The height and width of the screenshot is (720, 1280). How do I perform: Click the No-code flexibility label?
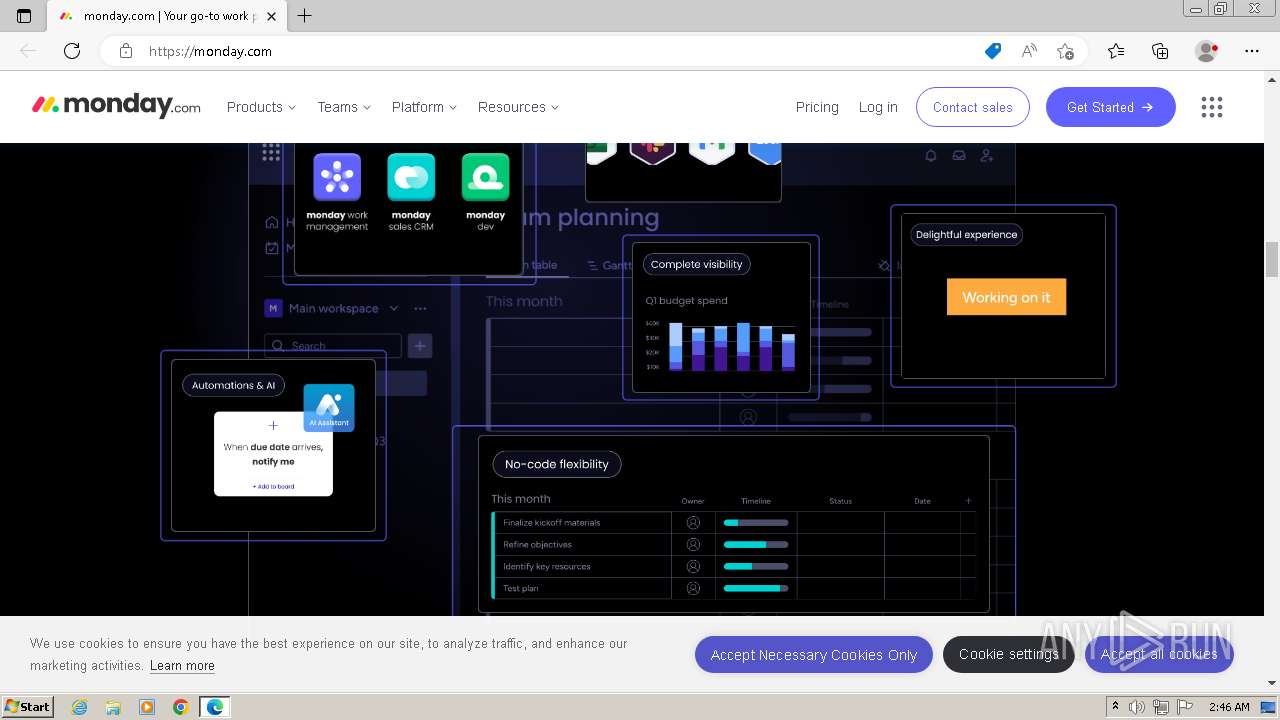[x=557, y=464]
